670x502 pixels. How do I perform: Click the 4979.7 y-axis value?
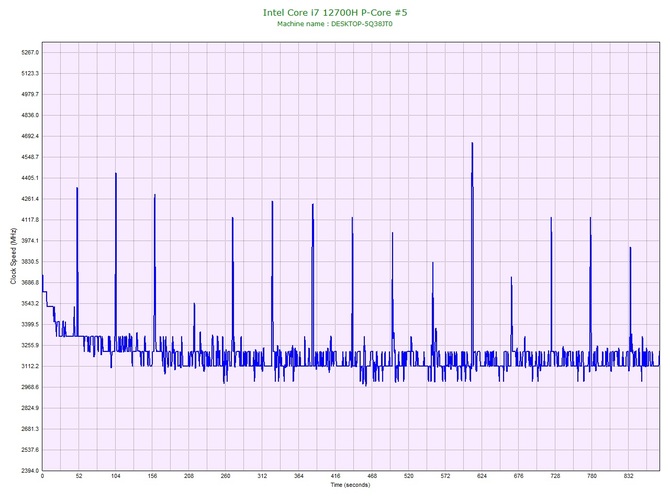point(30,94)
